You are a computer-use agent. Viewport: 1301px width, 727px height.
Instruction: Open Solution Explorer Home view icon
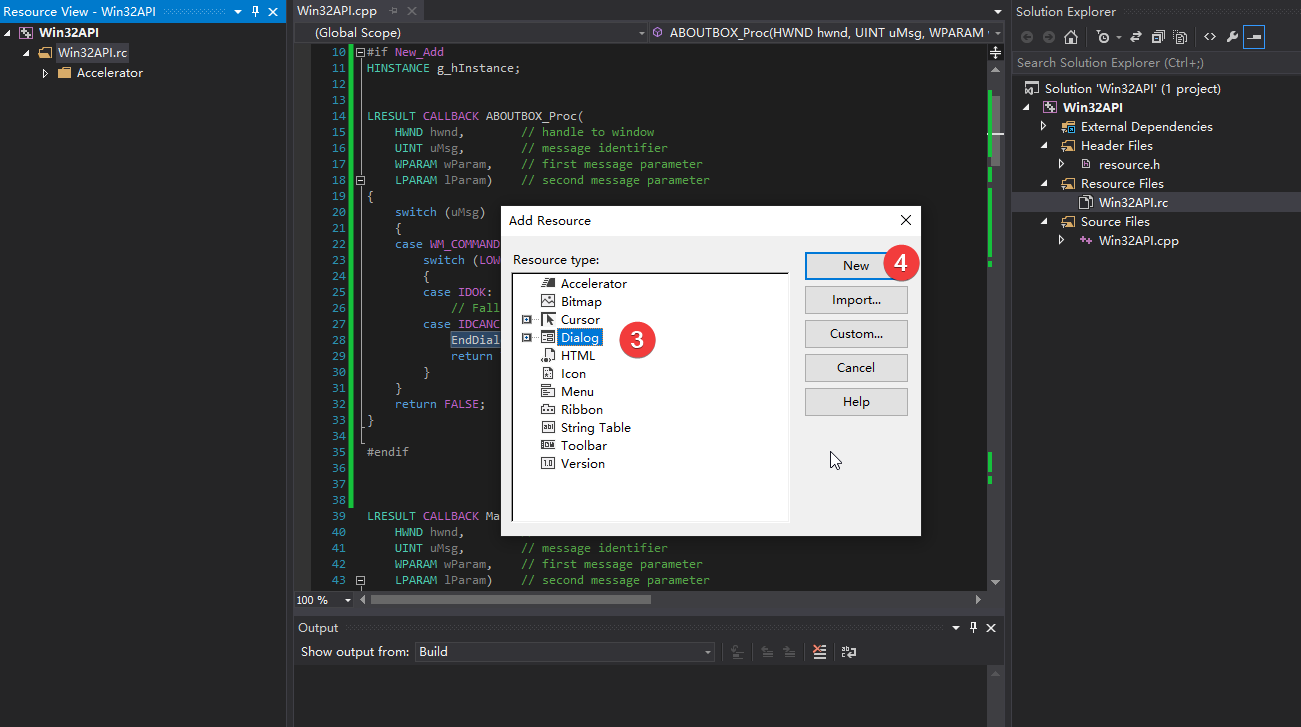[1071, 37]
